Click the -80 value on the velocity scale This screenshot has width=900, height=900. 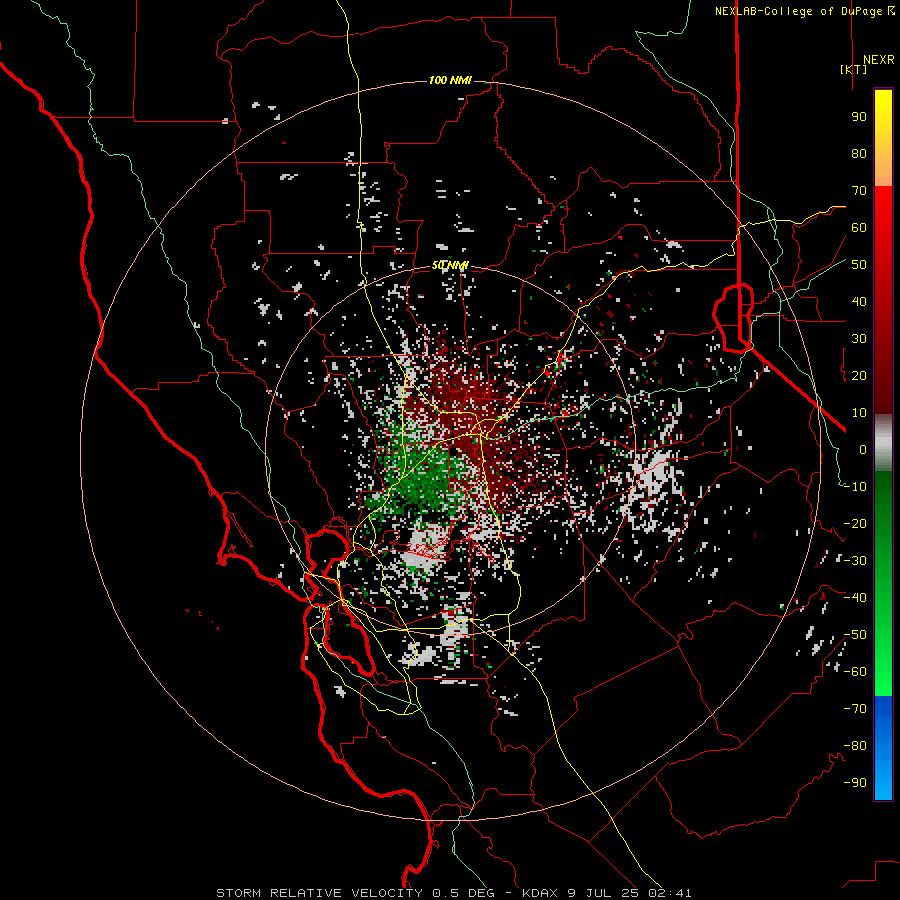(x=855, y=746)
